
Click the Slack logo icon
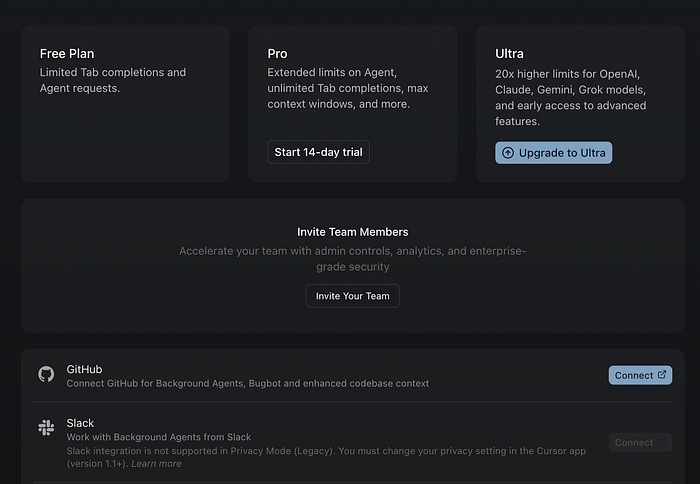(46, 428)
